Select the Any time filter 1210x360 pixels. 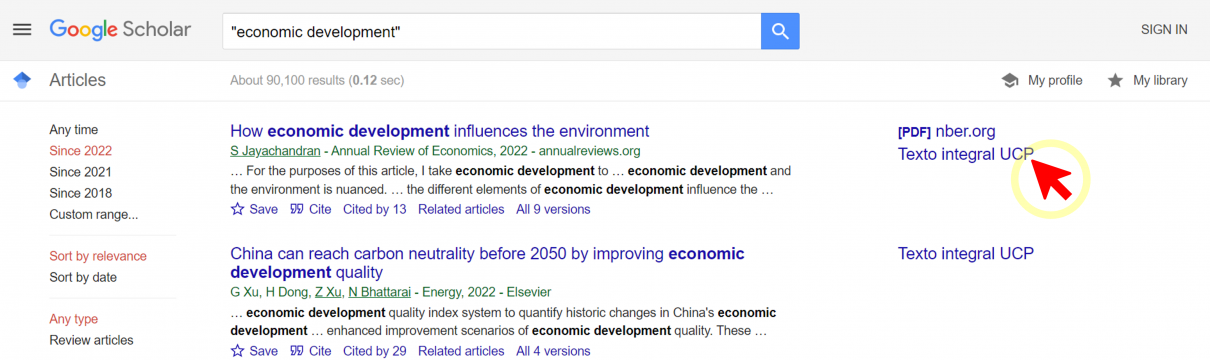click(x=74, y=130)
